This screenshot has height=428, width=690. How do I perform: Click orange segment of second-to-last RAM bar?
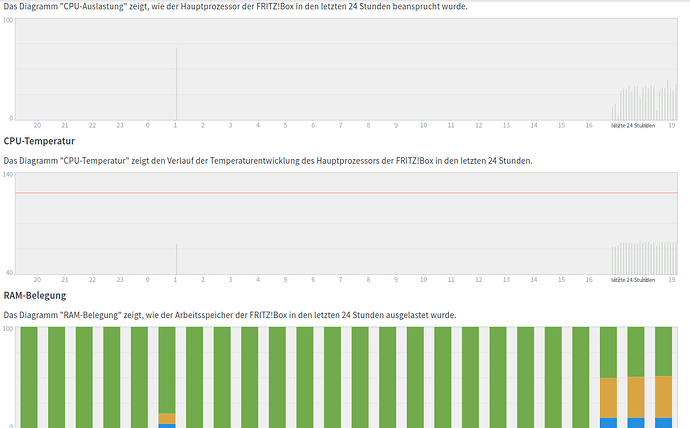(x=636, y=397)
